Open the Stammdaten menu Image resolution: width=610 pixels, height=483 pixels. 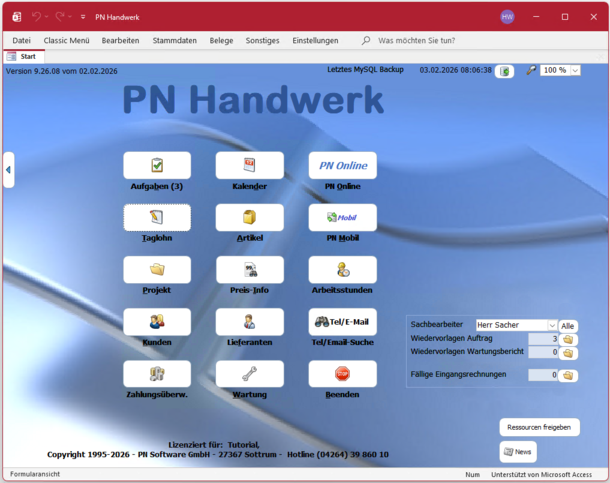pos(174,40)
